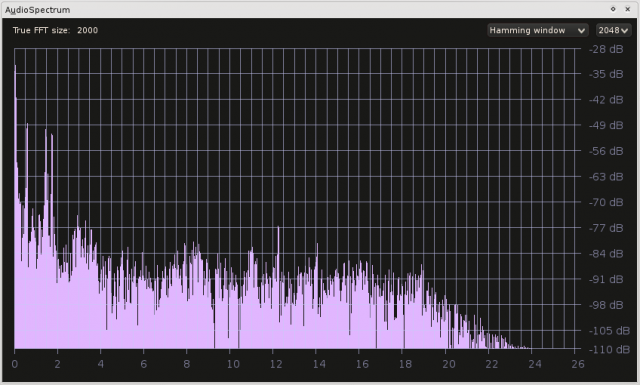Image resolution: width=640 pixels, height=385 pixels.
Task: Close the AudioSpectrum panel
Action: [x=628, y=9]
